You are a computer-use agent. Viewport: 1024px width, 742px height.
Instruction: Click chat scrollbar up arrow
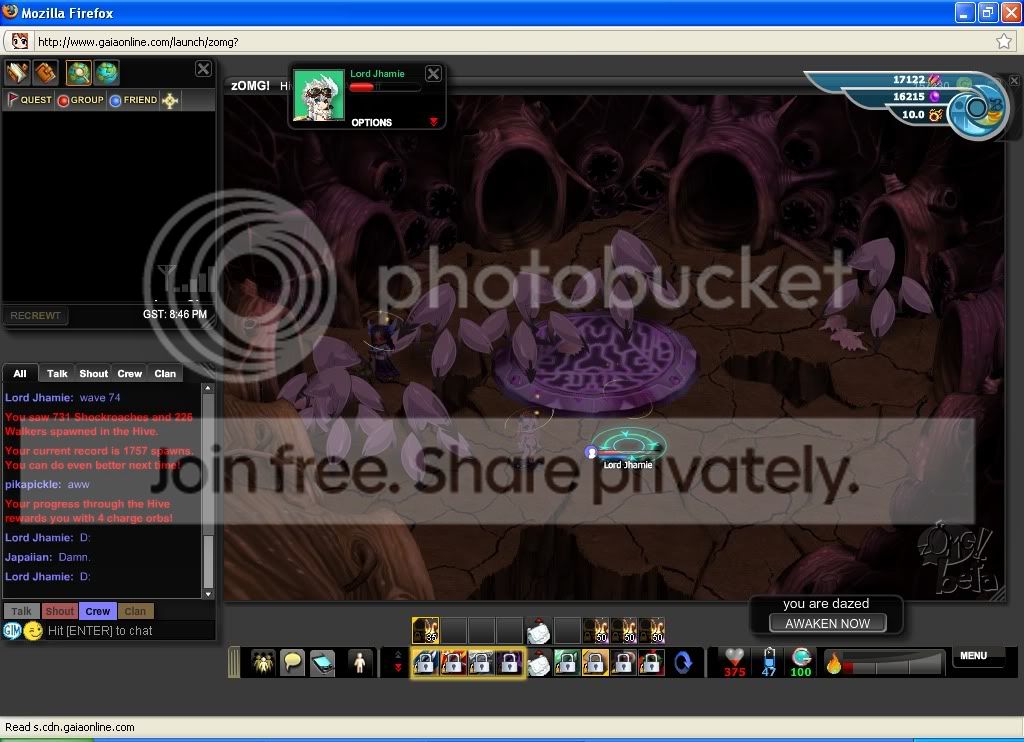(x=208, y=389)
